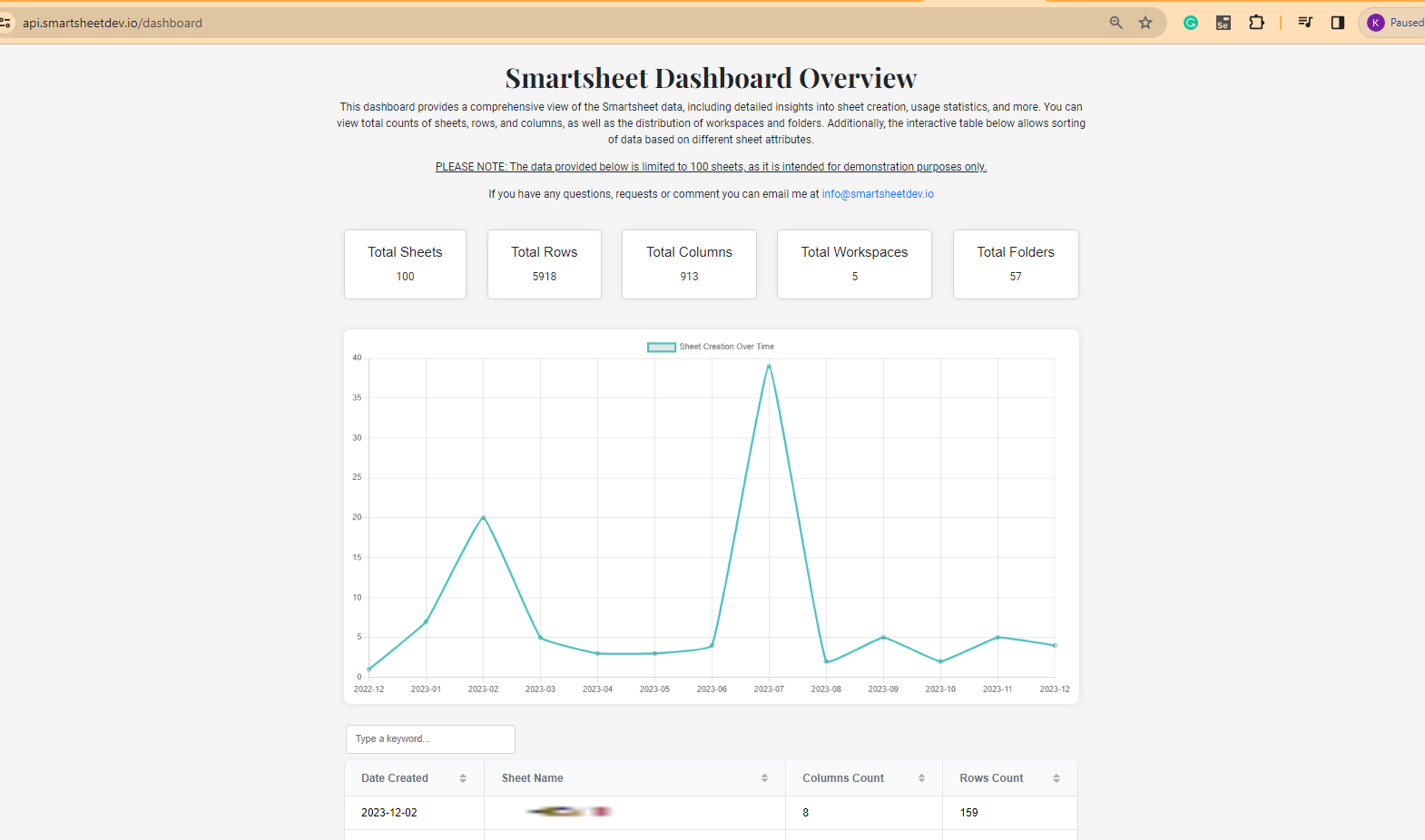Open the media controls music icon

pyautogui.click(x=1305, y=23)
